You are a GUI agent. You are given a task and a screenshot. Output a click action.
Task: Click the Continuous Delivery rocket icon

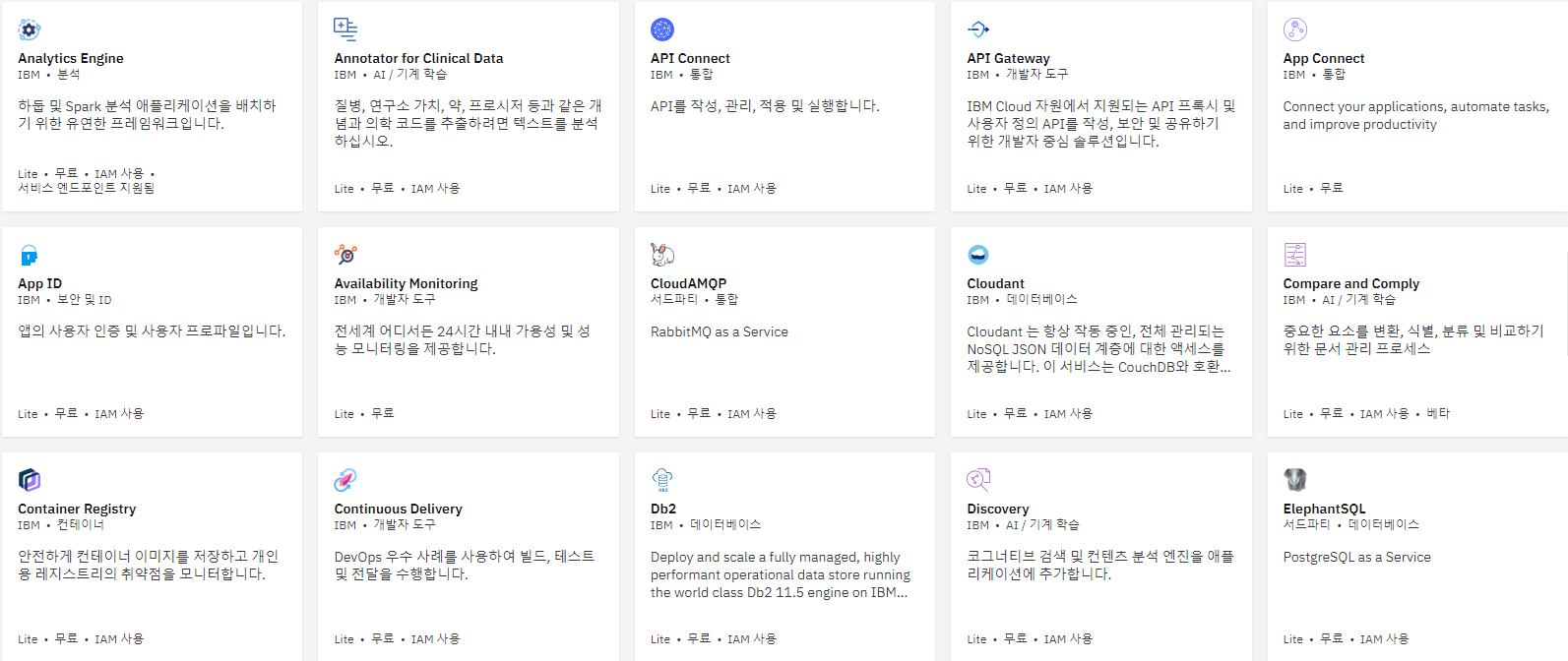click(345, 480)
